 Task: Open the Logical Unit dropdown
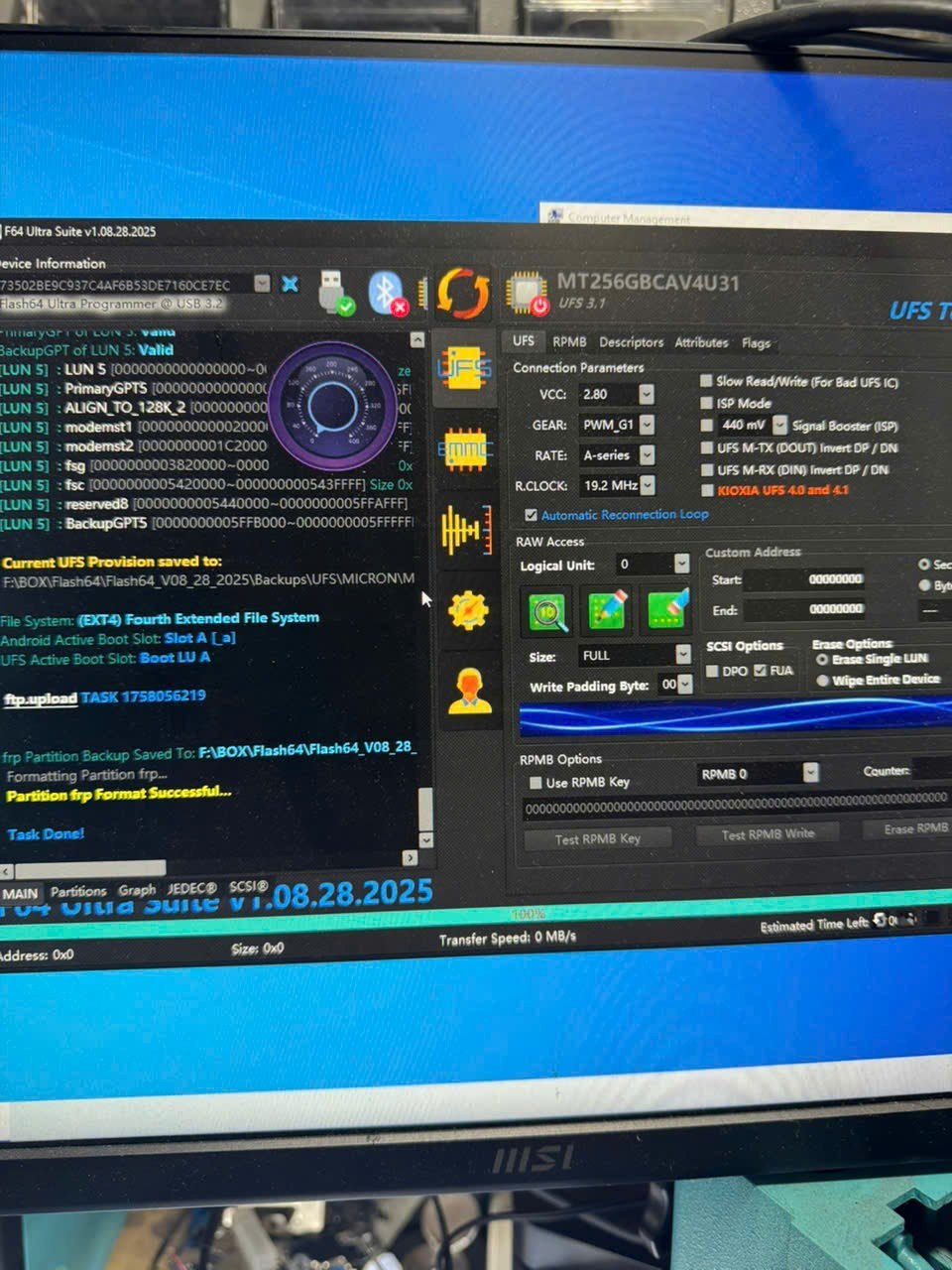tap(681, 564)
